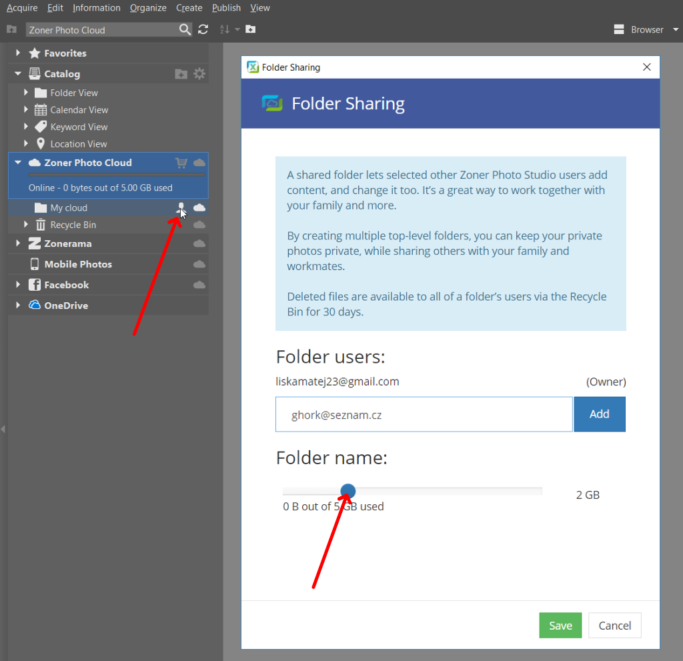
Task: Select the Folder View item
Action: 74,93
